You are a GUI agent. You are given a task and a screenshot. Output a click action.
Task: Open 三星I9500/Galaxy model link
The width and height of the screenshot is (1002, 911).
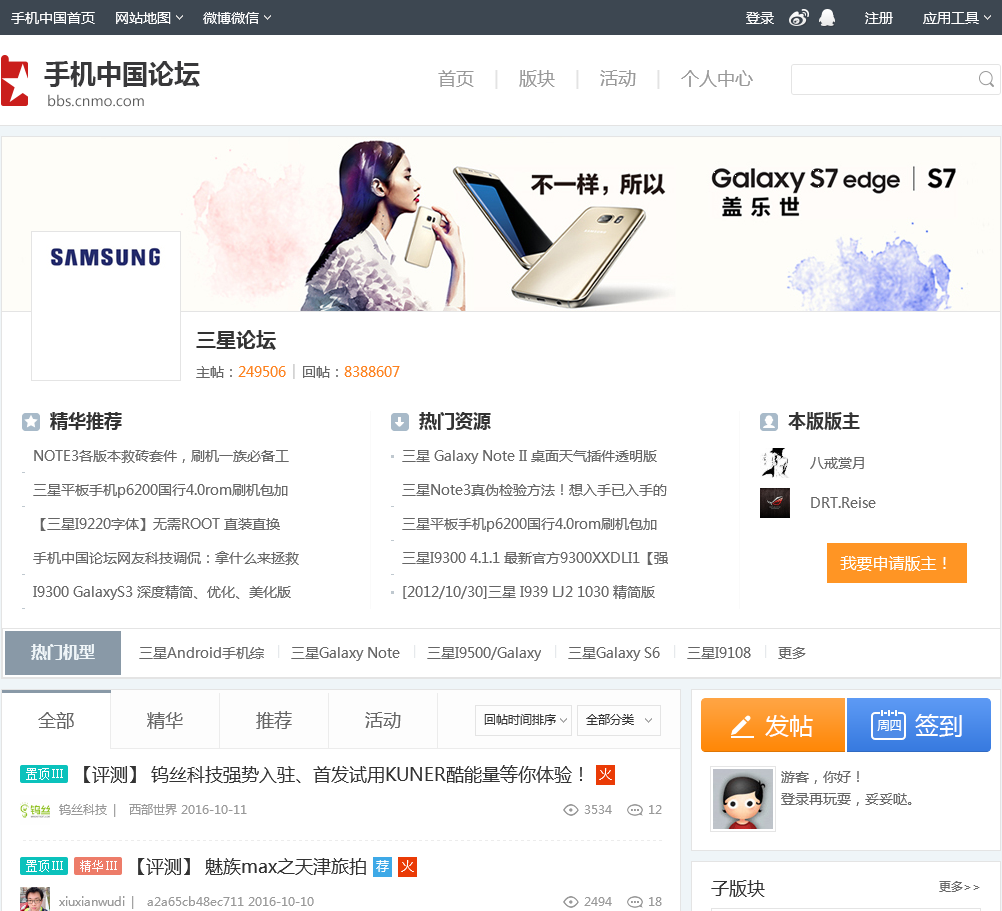[x=484, y=653]
